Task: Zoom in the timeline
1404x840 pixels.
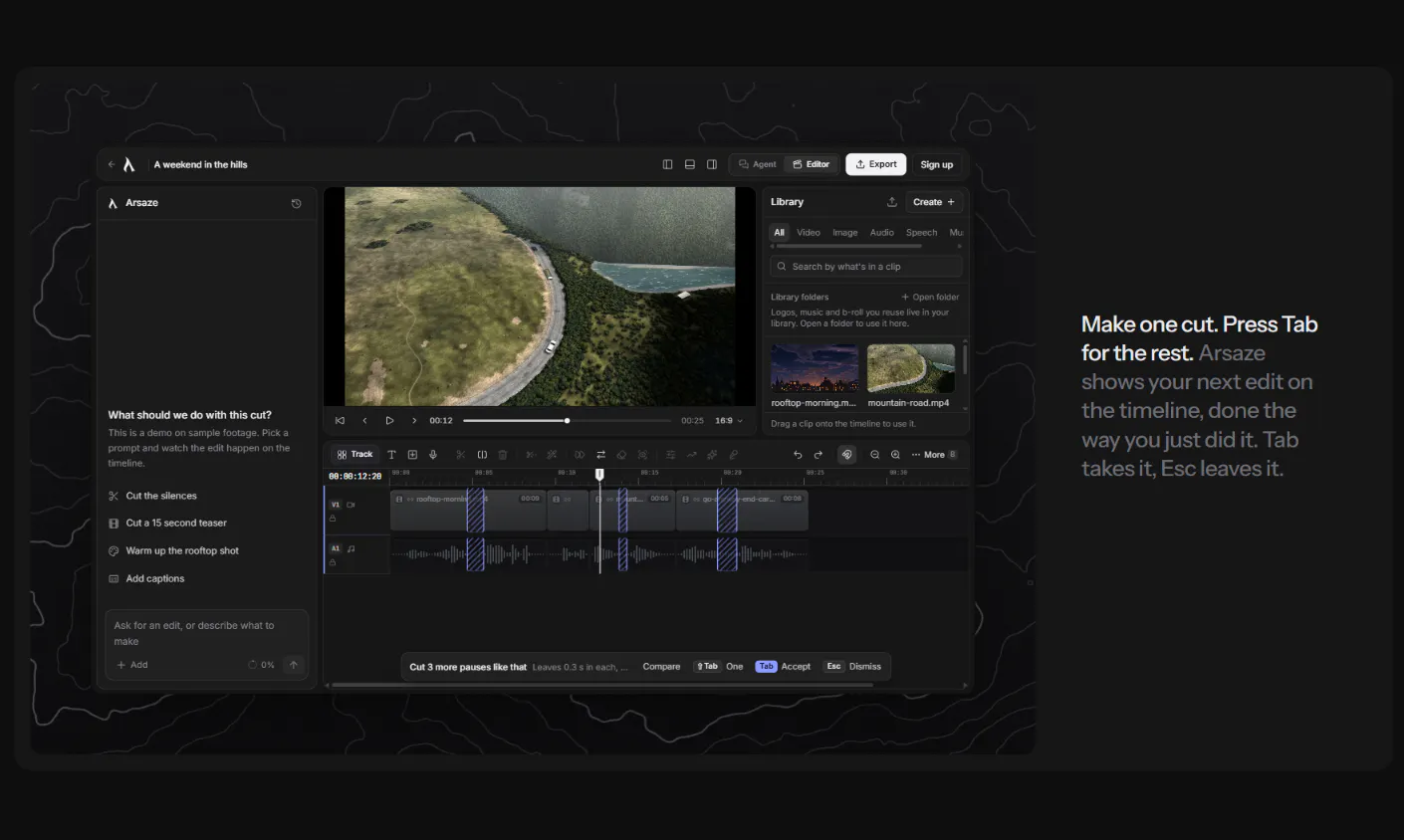Action: click(x=895, y=455)
